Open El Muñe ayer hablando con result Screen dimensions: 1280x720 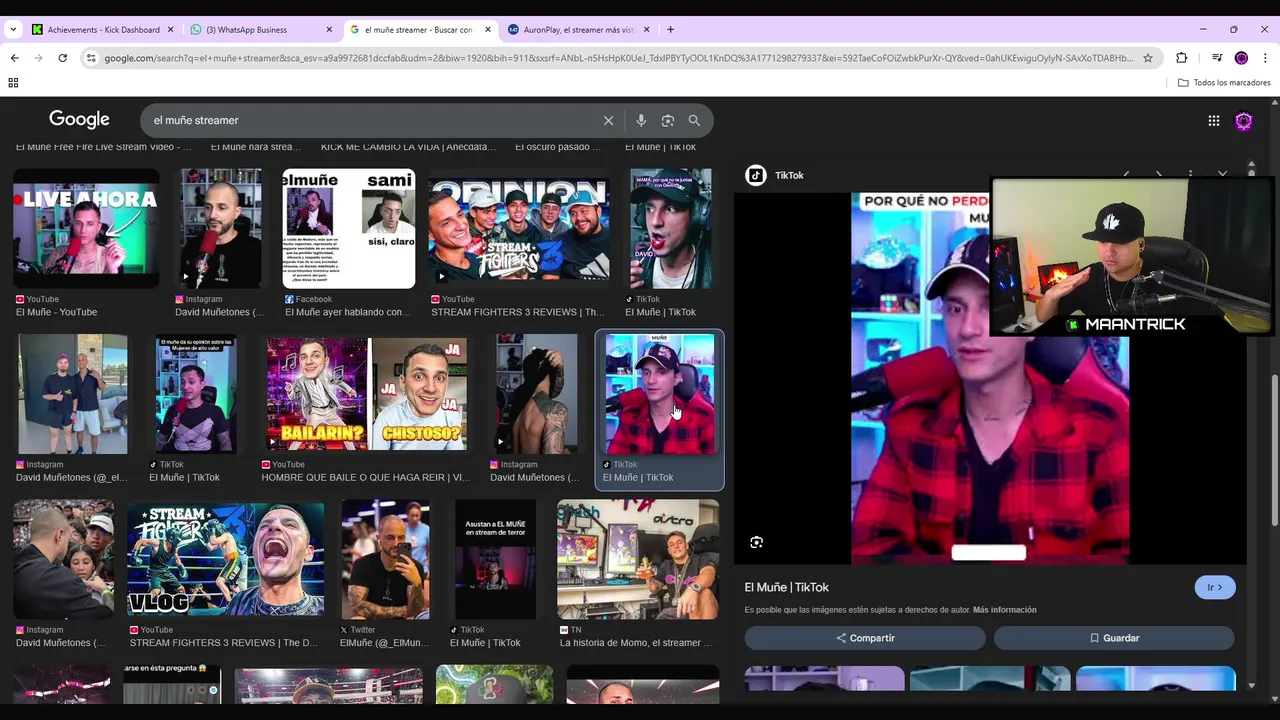(347, 312)
